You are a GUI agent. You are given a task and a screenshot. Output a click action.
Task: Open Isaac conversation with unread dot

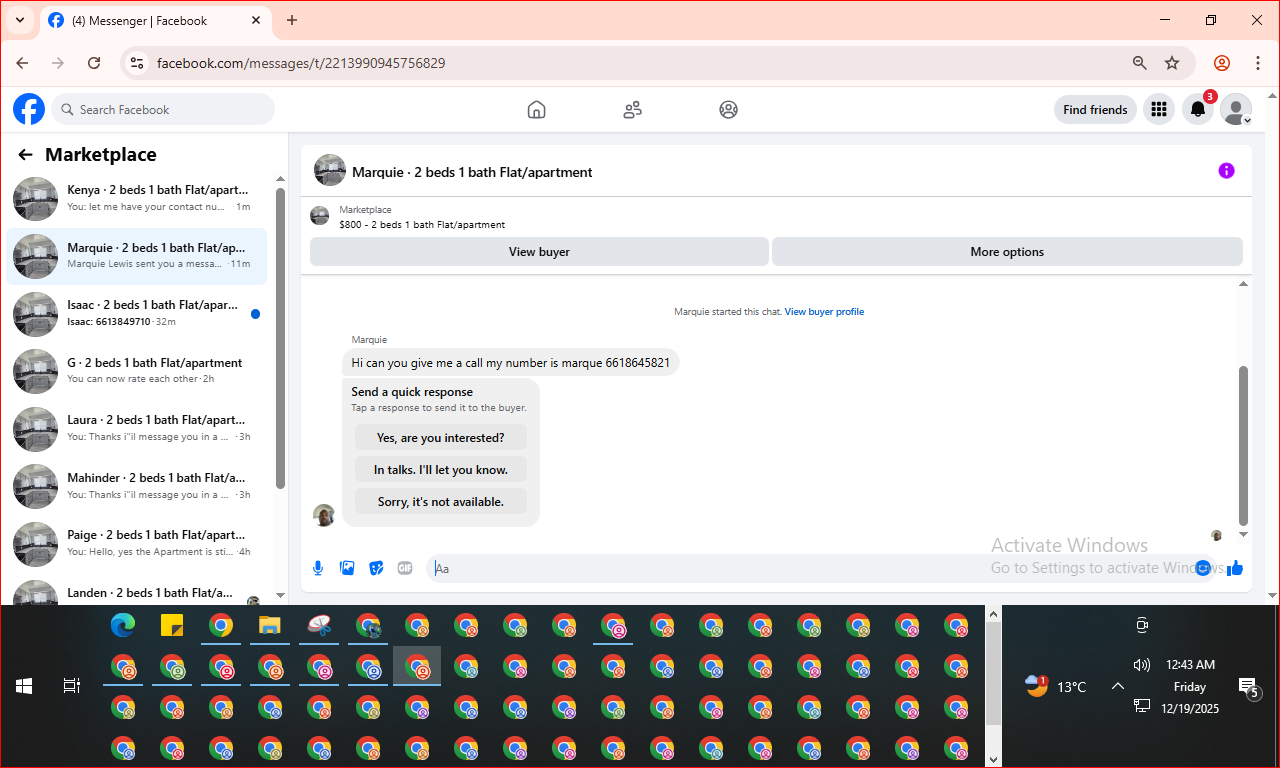pyautogui.click(x=137, y=313)
